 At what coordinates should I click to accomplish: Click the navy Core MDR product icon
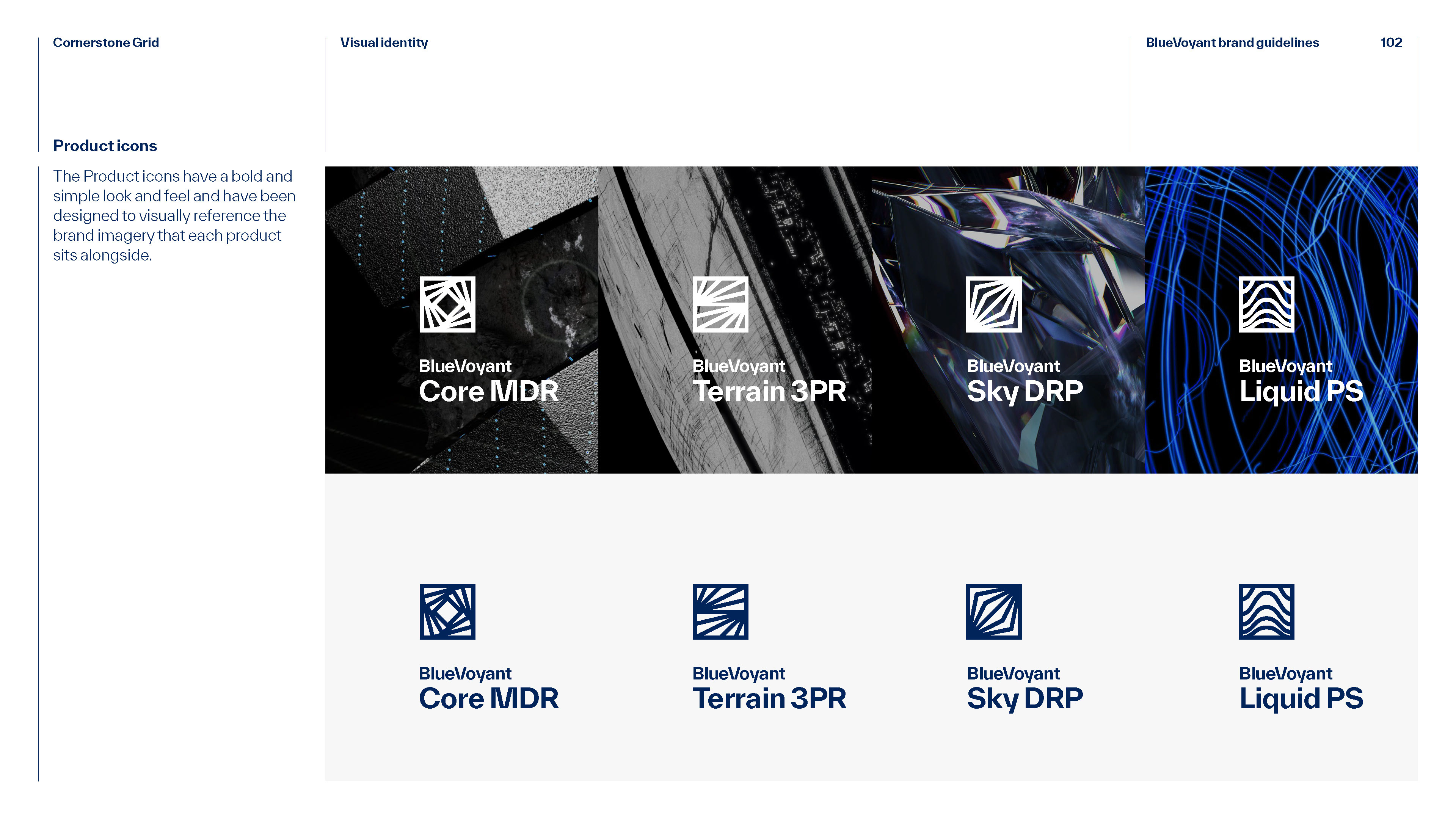click(447, 612)
